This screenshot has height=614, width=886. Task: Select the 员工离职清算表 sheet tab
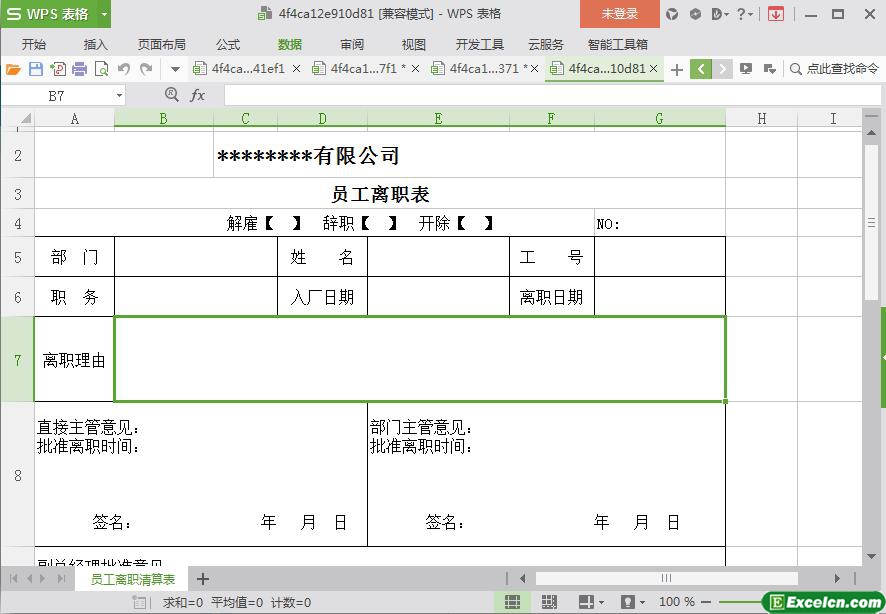pos(133,579)
